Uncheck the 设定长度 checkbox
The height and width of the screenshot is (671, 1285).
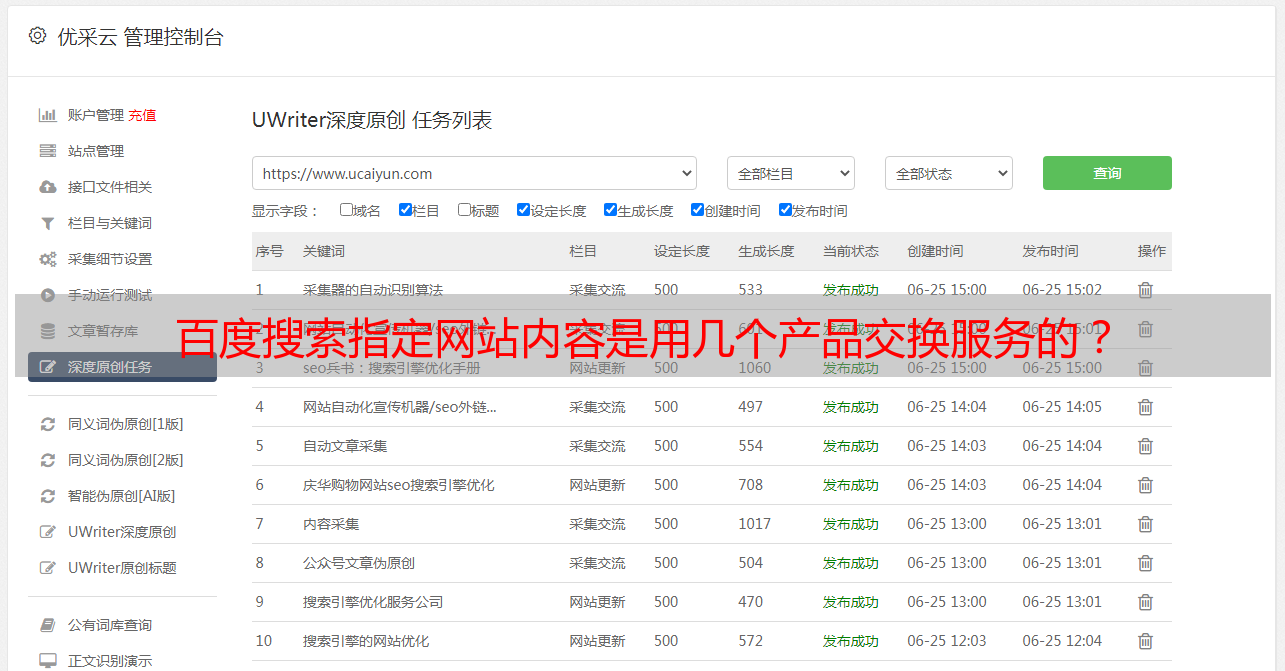[x=523, y=210]
